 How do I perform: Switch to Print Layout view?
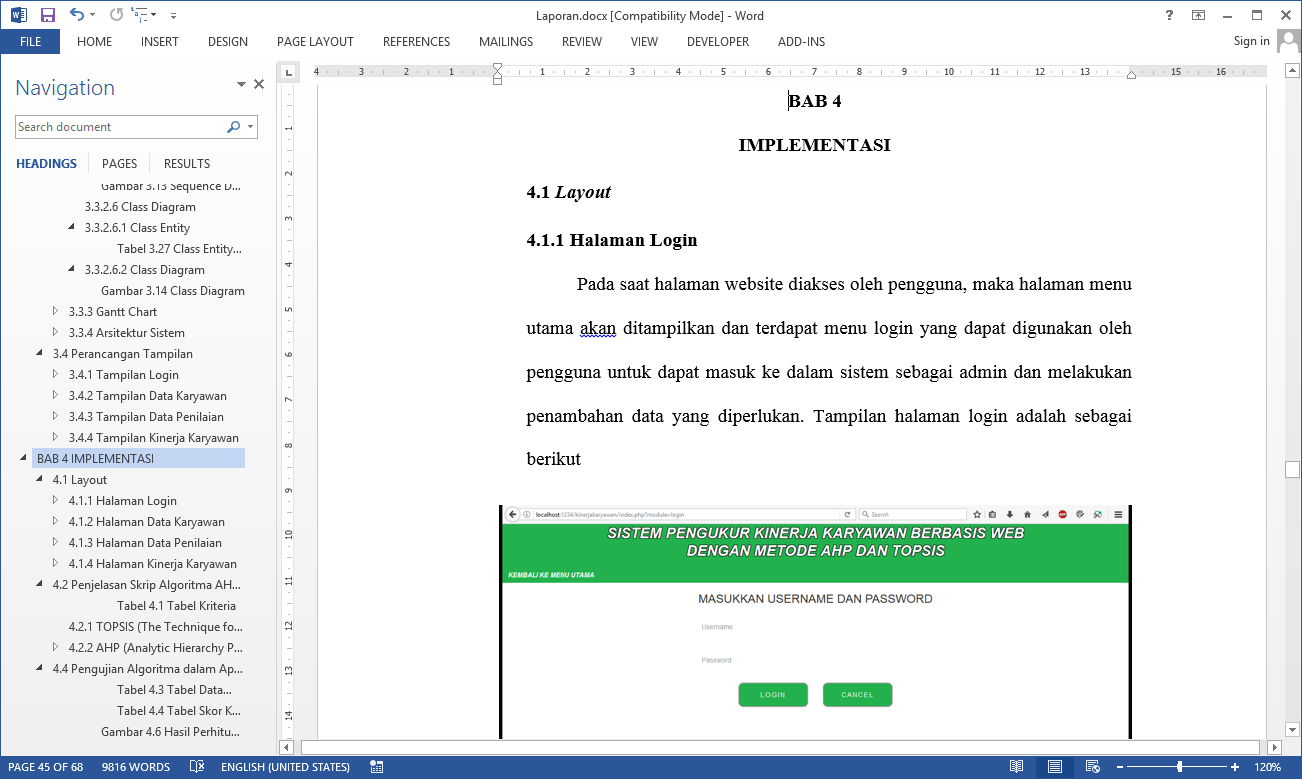[x=1054, y=767]
